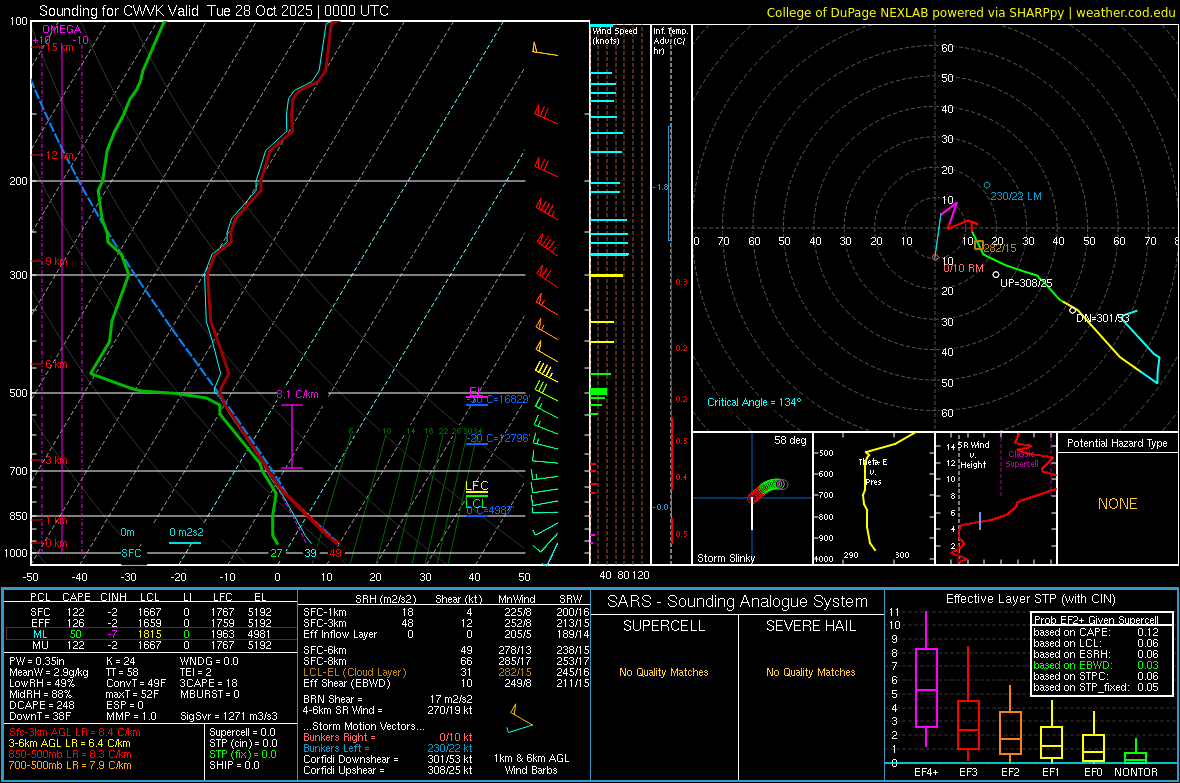The height and width of the screenshot is (783, 1180).
Task: Click the SUPERCELL analogue heading
Action: click(x=664, y=626)
